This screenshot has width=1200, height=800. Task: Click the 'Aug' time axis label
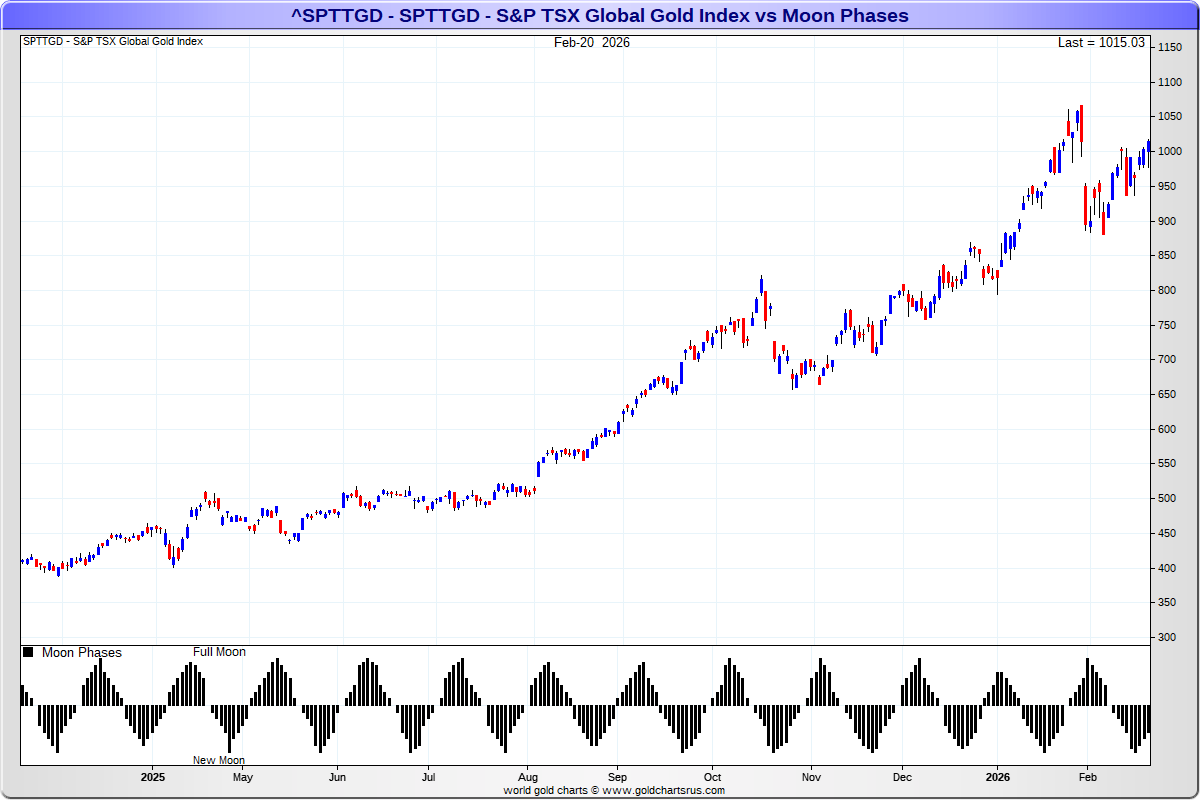pos(528,777)
